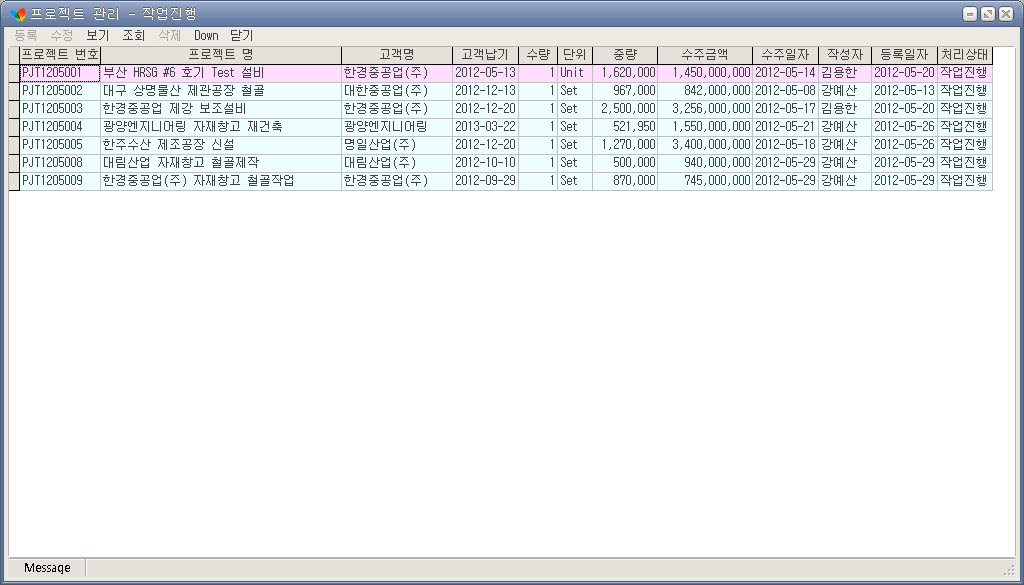Viewport: 1024px width, 585px height.
Task: Click order date 2012-05-08
Action: tap(785, 91)
